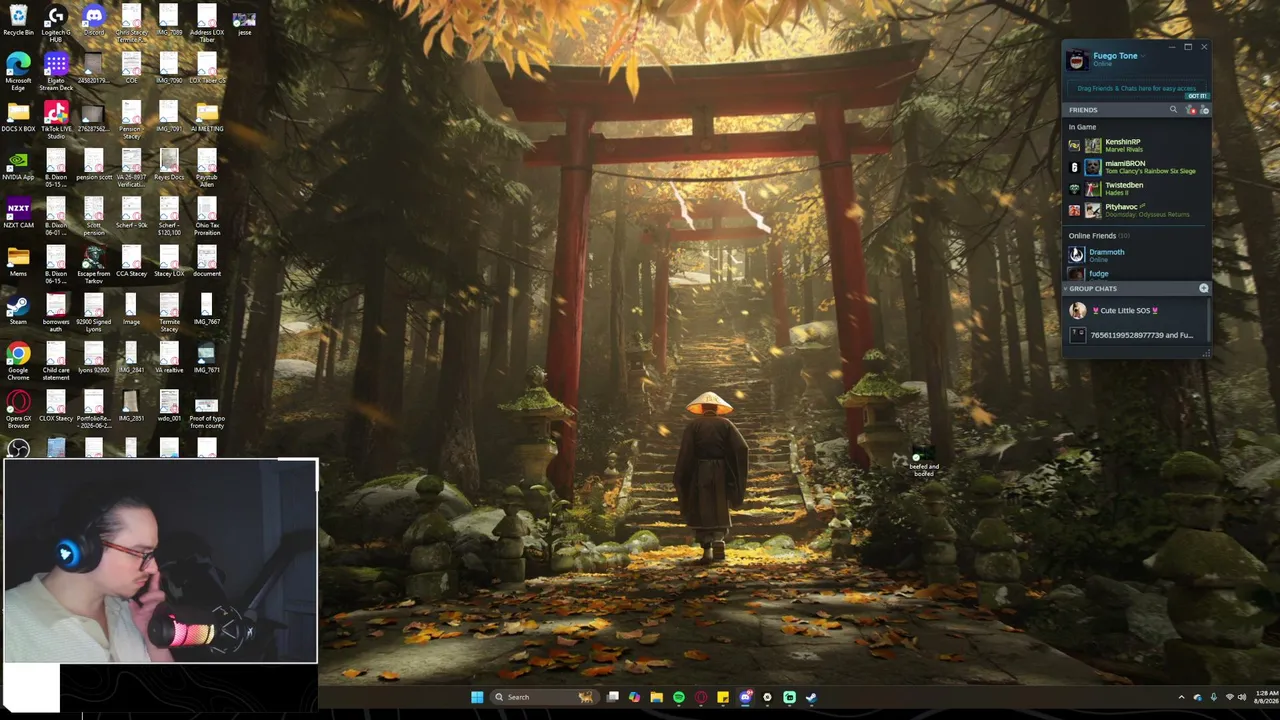Select the DOCS X BOX folder

[18, 117]
